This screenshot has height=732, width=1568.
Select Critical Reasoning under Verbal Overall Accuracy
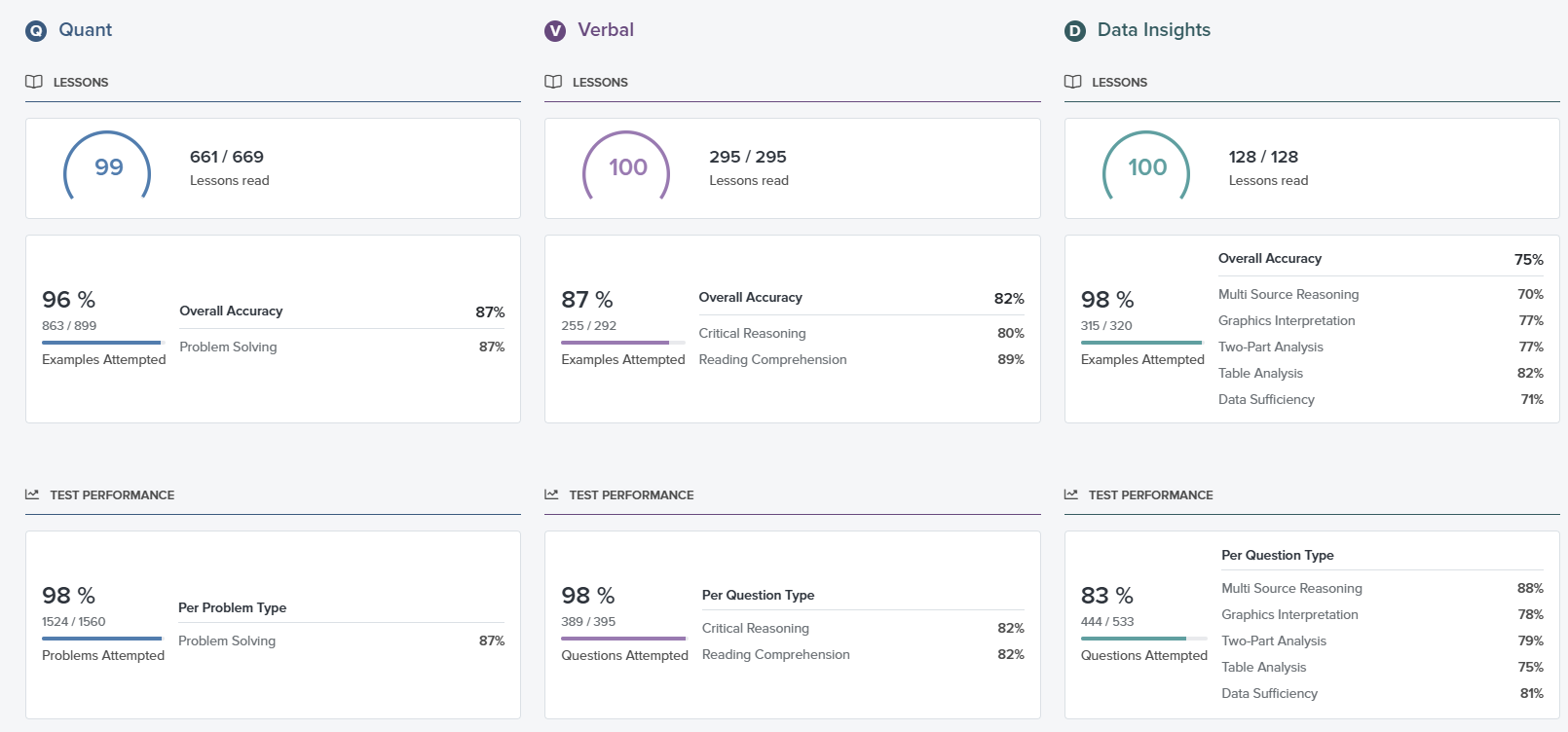tap(752, 333)
